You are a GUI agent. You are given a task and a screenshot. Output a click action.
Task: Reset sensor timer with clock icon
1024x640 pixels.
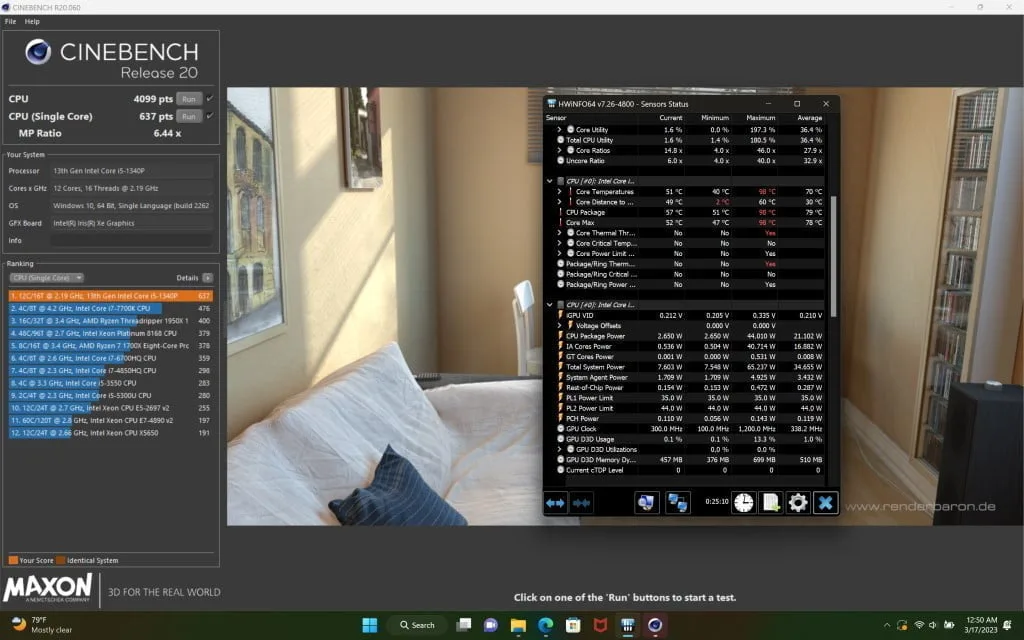point(743,502)
